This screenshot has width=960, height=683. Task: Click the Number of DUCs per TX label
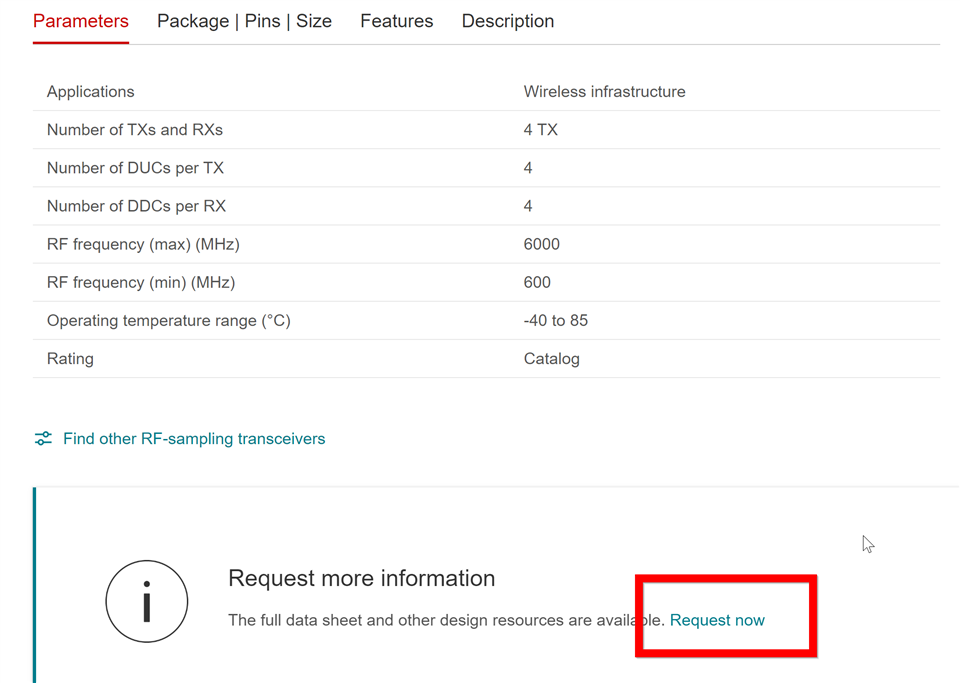pyautogui.click(x=135, y=168)
